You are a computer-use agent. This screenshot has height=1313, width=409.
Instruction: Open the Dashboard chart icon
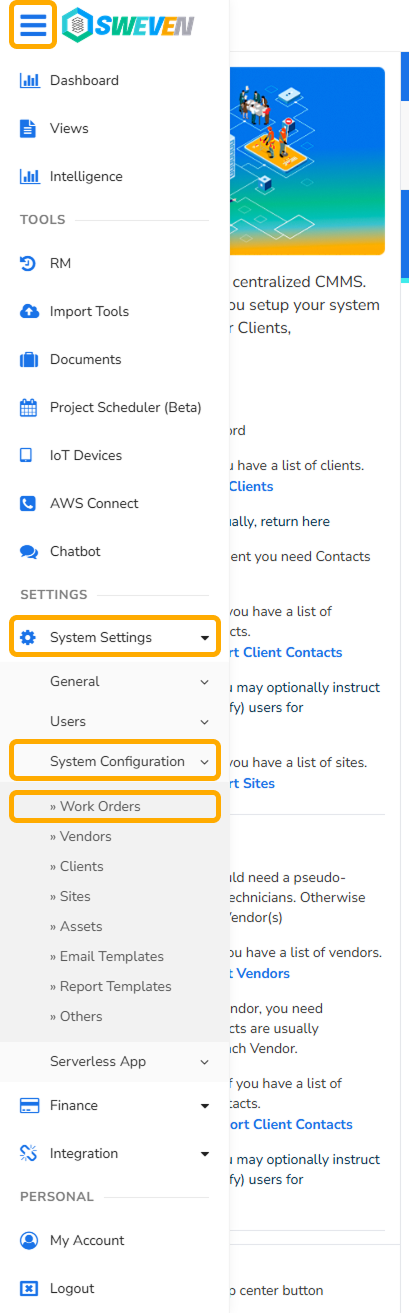pos(29,80)
